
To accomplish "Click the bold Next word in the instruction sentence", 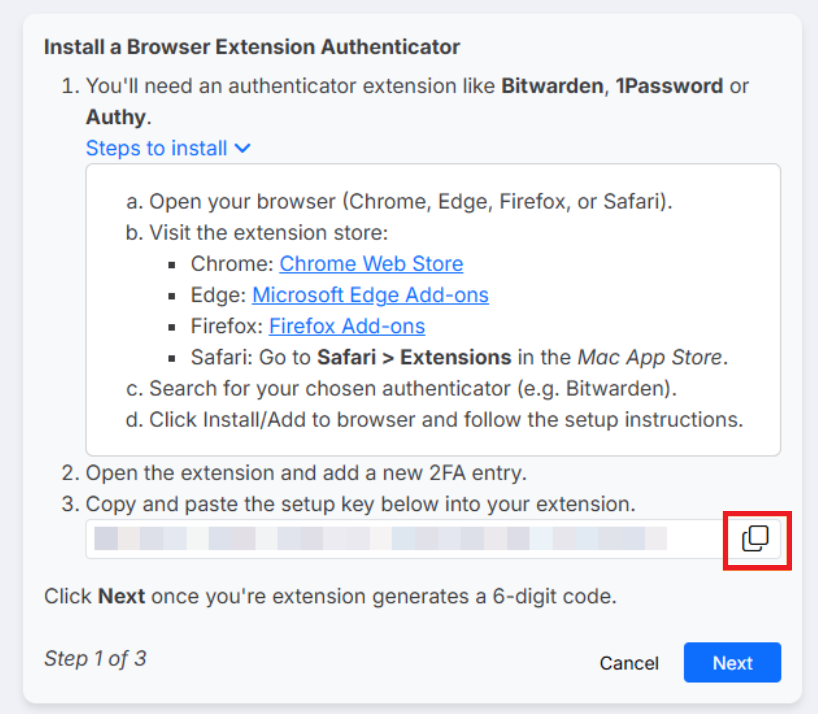I will [x=122, y=596].
